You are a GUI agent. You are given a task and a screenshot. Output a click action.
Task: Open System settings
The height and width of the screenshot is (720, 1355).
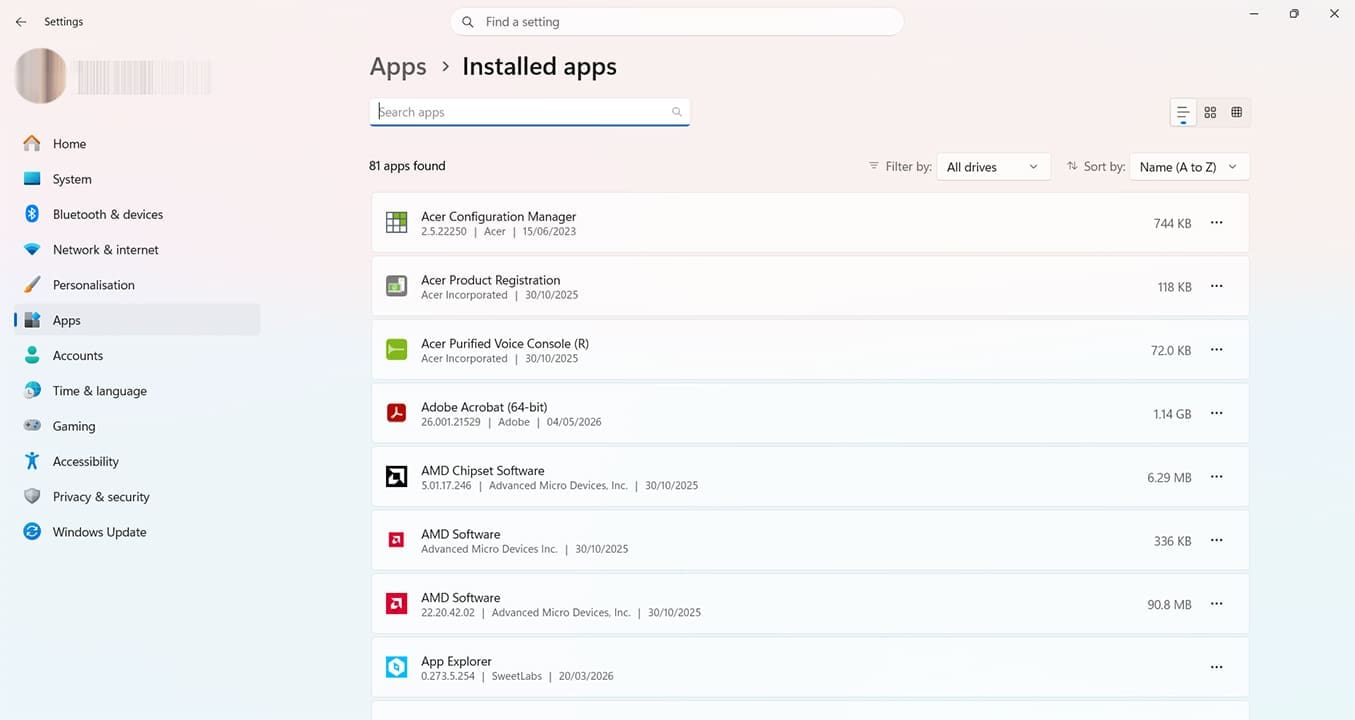click(137, 179)
